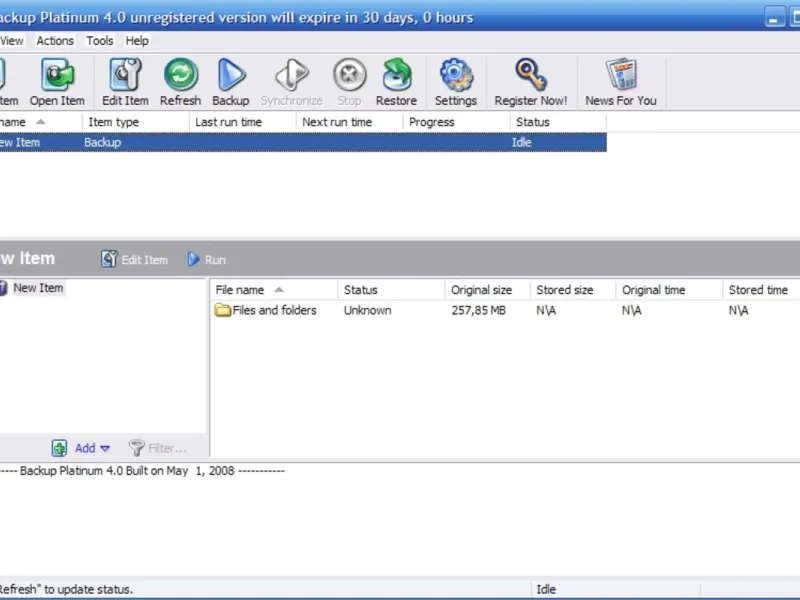The image size is (800, 600).
Task: Open News For You from toolbar
Action: pos(621,82)
